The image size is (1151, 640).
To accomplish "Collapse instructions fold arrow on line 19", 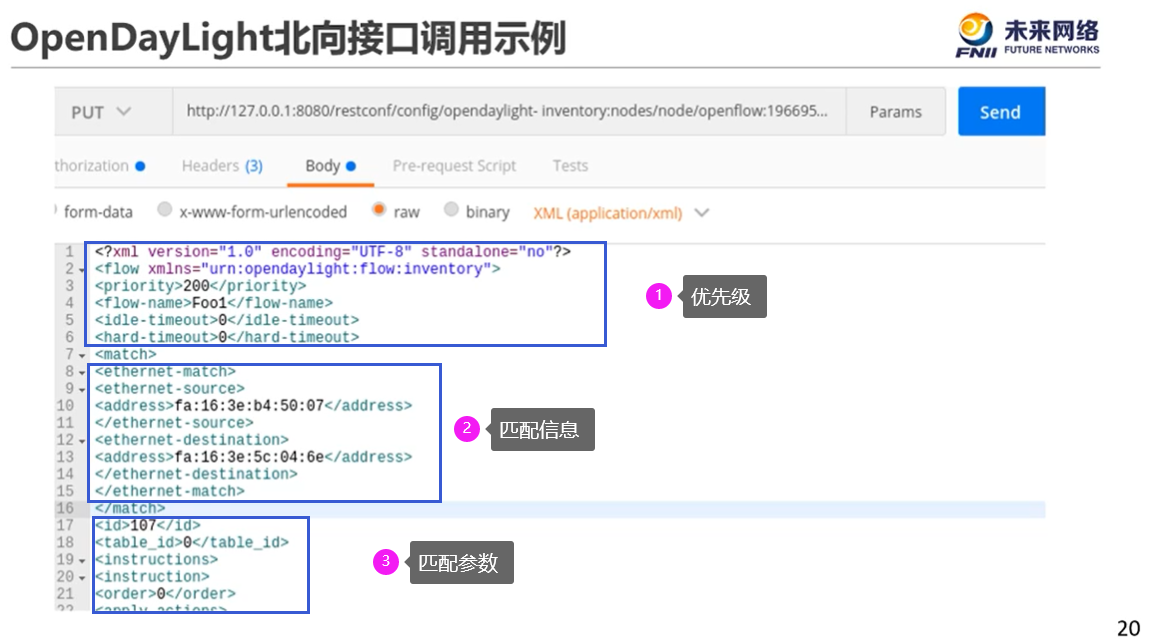I will click(x=81, y=561).
